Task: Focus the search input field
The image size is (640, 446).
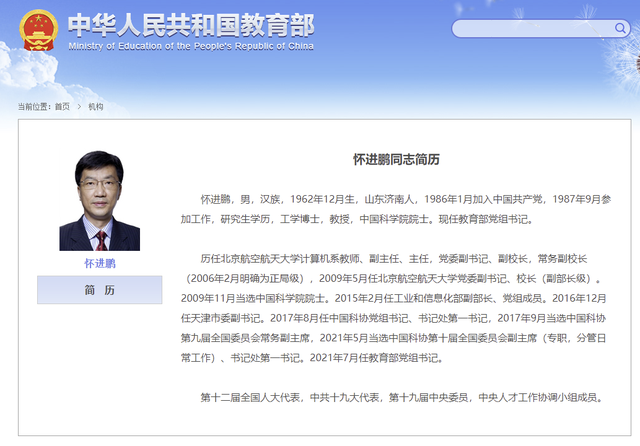Action: (530, 28)
